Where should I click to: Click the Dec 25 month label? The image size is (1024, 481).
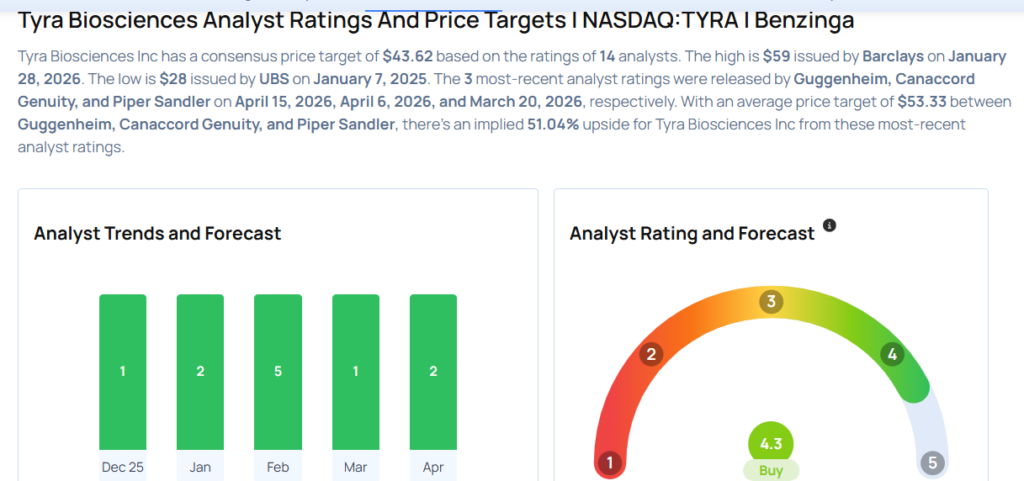(123, 466)
